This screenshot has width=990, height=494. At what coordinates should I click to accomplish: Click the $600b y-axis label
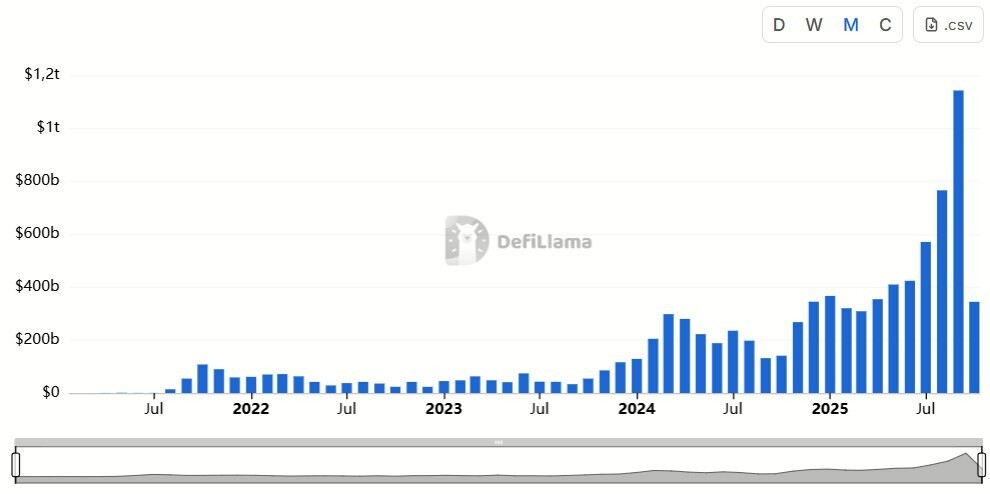(x=40, y=234)
